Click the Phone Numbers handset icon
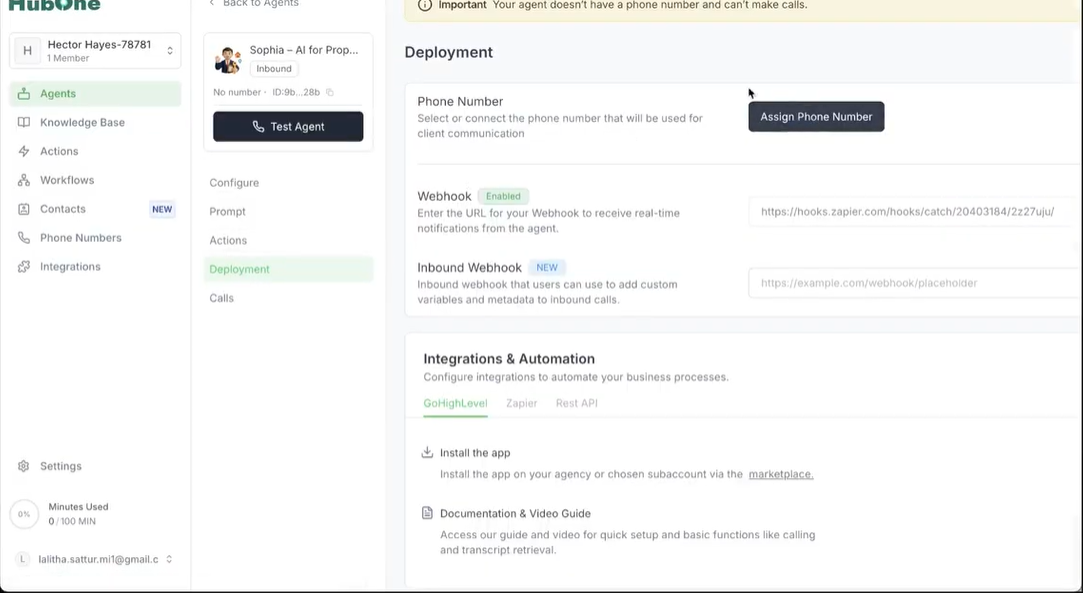 point(24,238)
